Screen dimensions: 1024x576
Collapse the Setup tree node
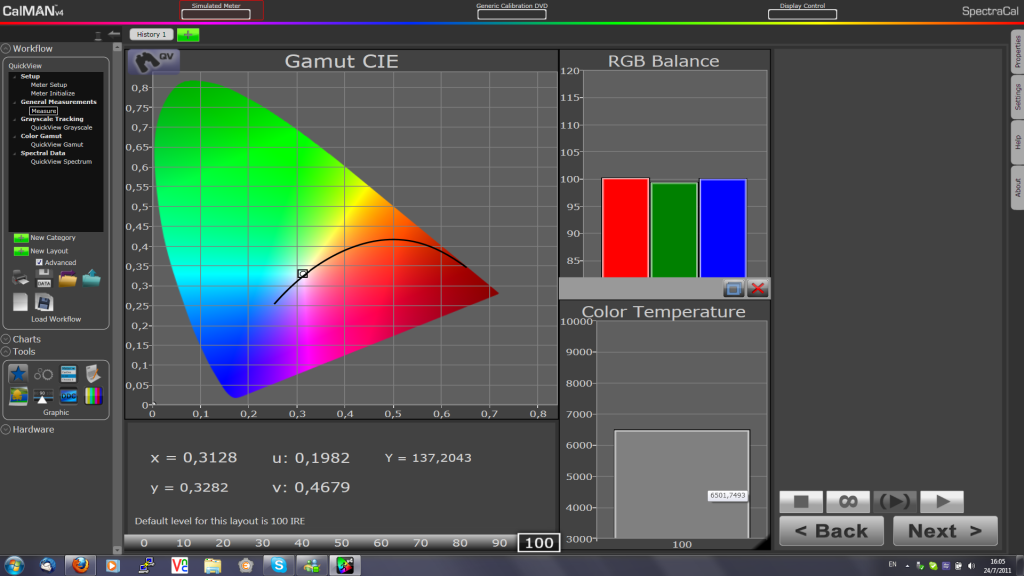(x=15, y=76)
